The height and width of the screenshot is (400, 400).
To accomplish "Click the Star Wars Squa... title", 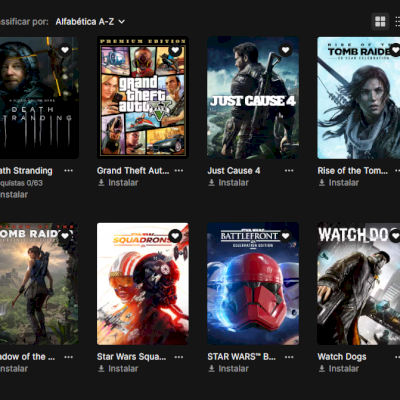I will [131, 357].
